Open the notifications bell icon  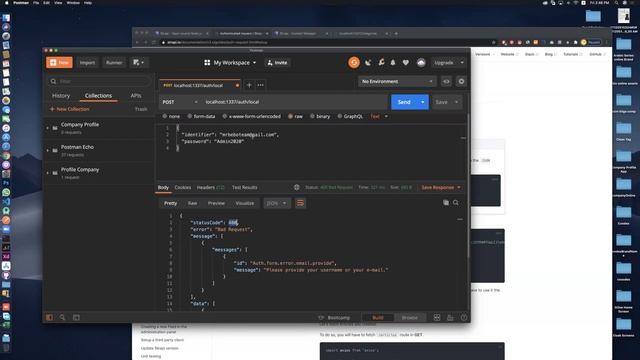point(393,62)
